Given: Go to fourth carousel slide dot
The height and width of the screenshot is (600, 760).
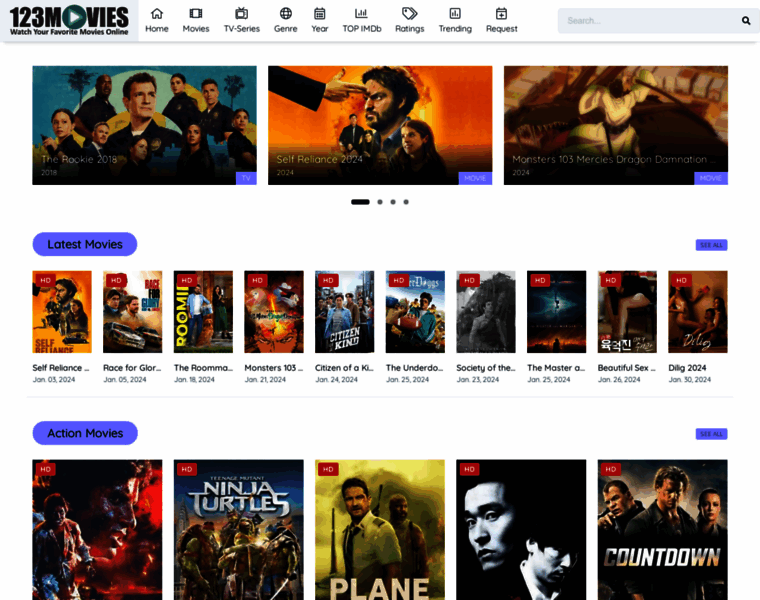Looking at the screenshot, I should click(406, 202).
